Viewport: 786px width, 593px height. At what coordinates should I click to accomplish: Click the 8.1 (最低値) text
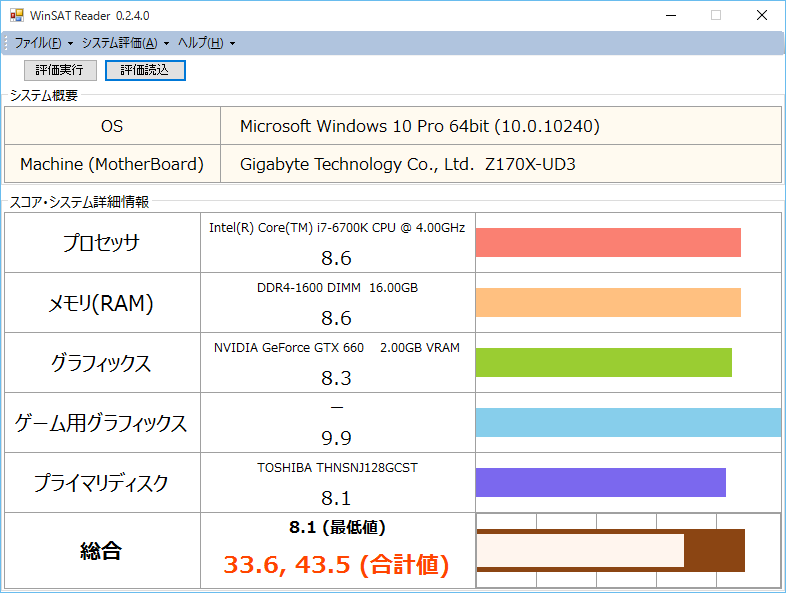(x=337, y=527)
